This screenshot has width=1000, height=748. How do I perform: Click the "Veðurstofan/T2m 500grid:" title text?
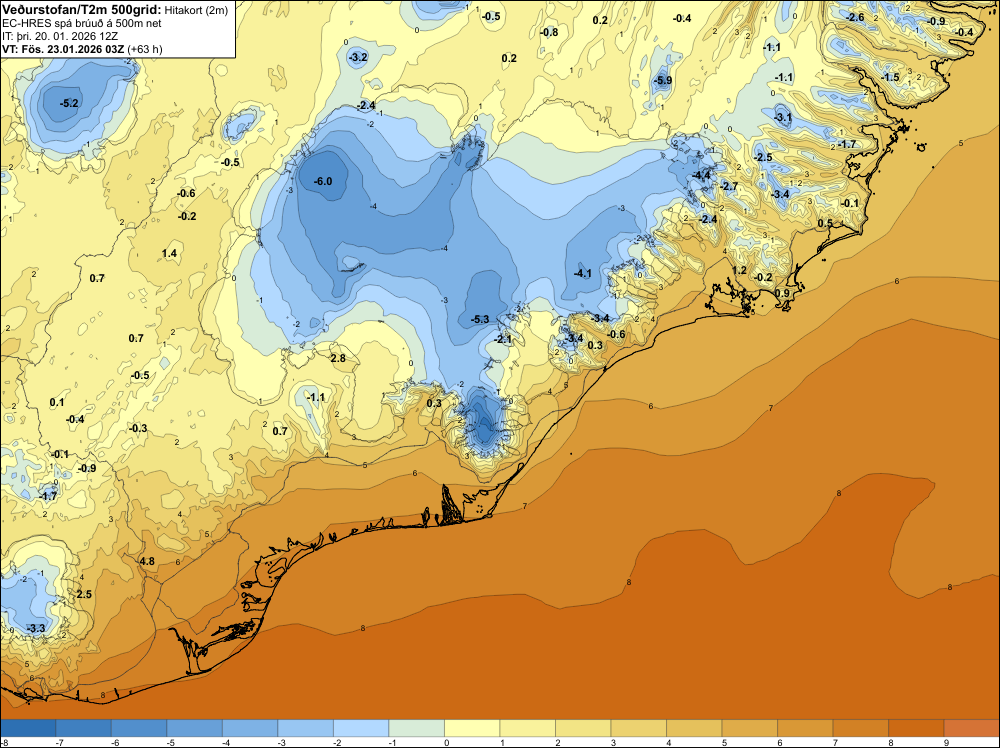pyautogui.click(x=82, y=9)
